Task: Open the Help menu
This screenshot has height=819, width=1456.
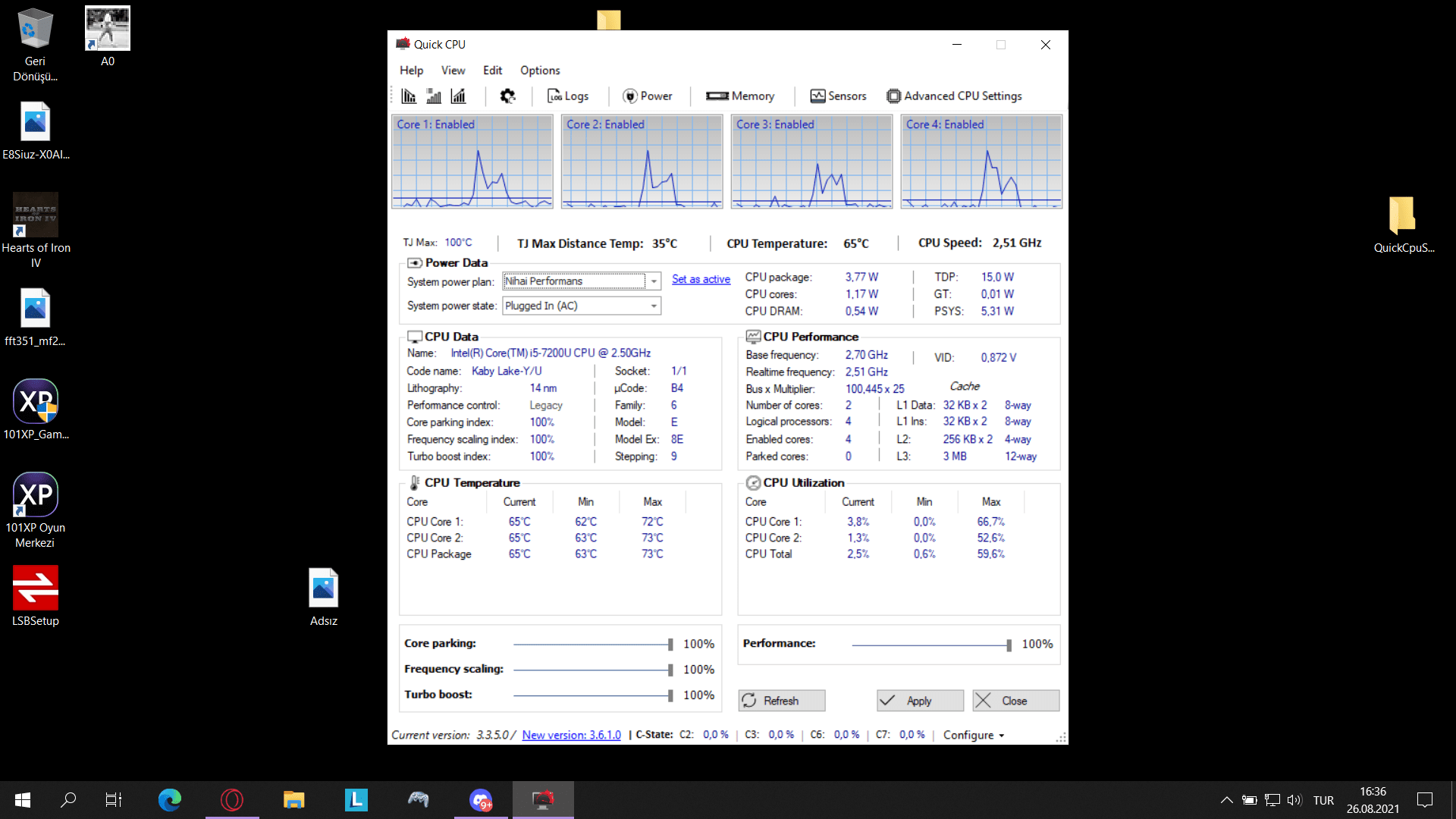Action: pyautogui.click(x=411, y=71)
